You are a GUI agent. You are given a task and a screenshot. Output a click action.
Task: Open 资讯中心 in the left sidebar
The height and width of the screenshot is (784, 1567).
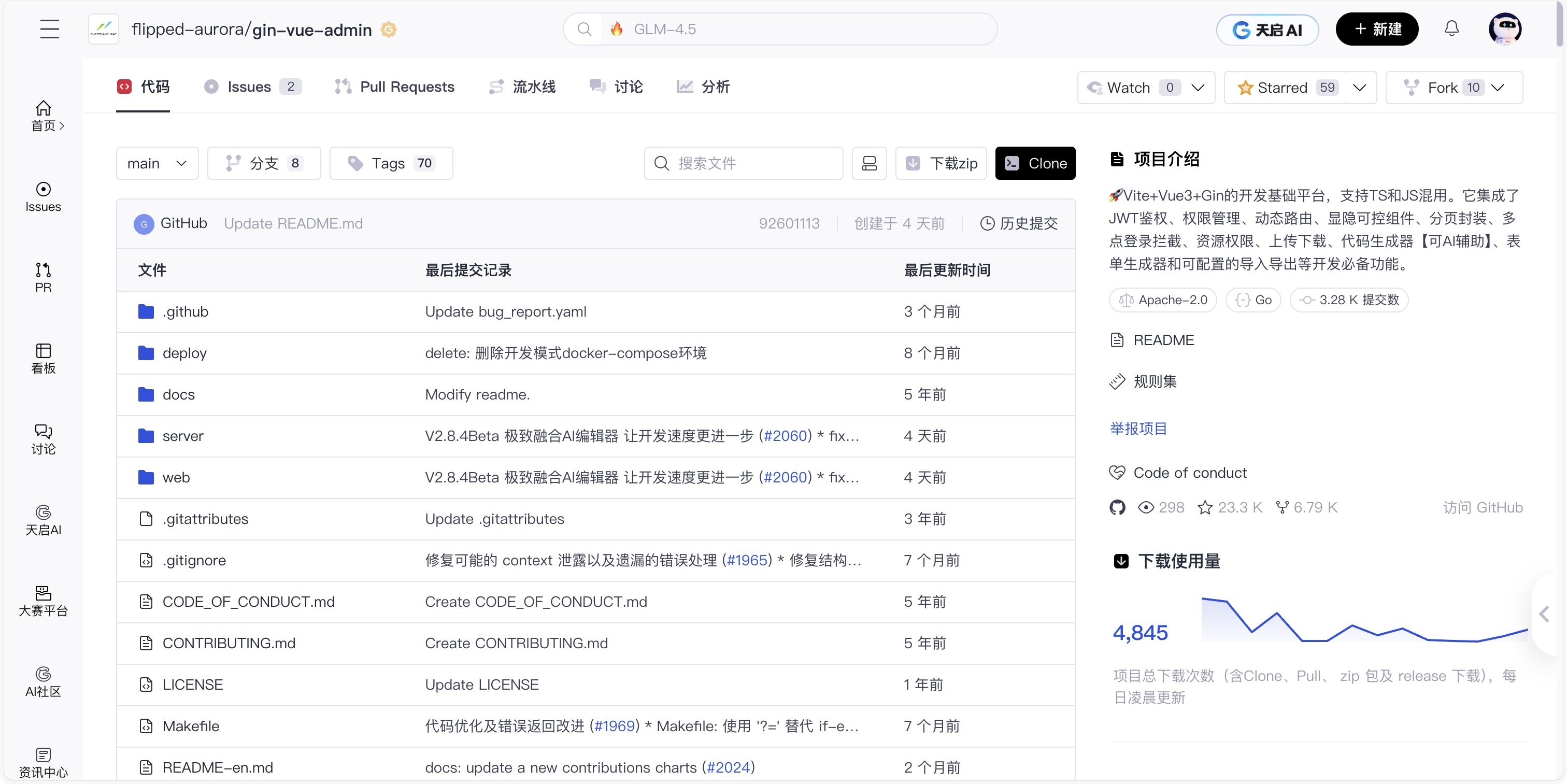(x=43, y=763)
